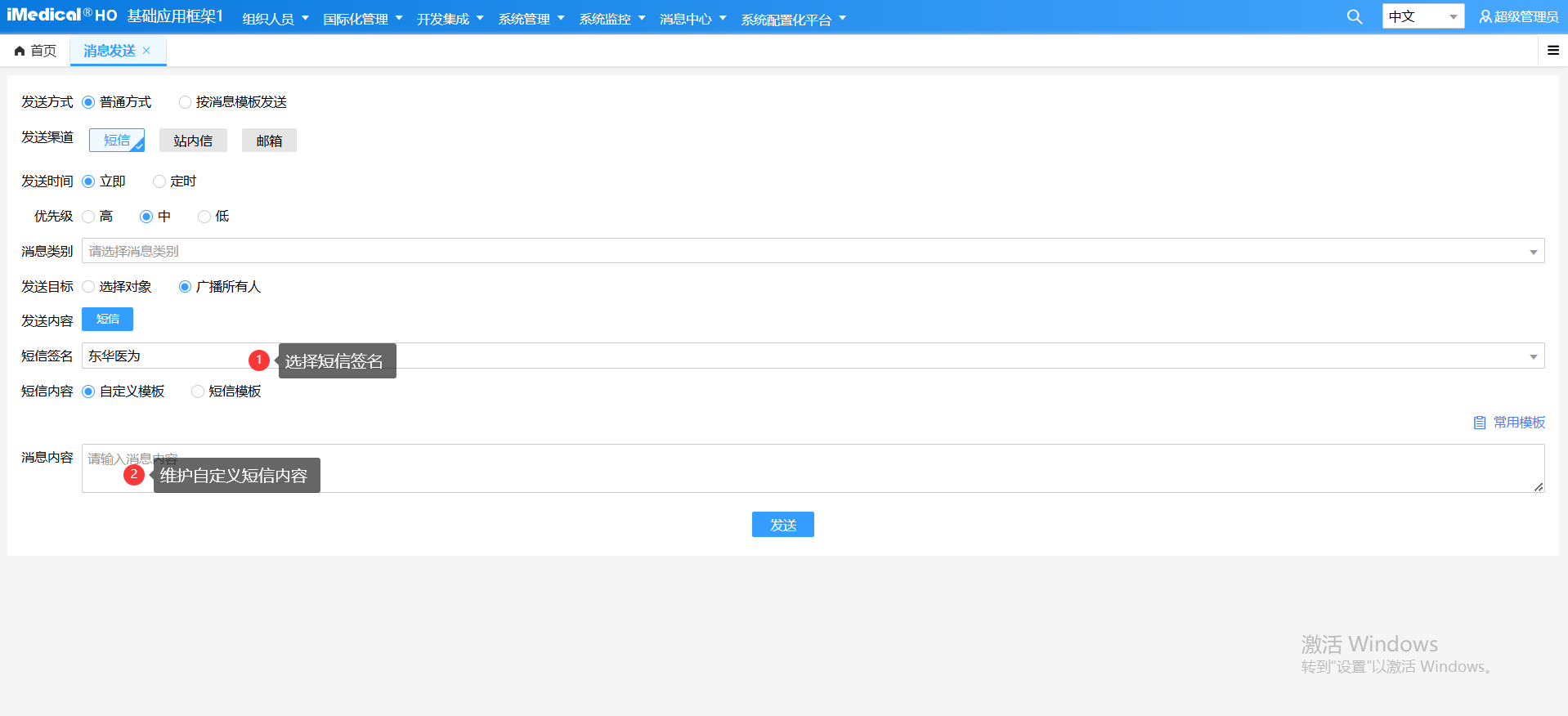
Task: Select the 选择对象 target option
Action: 88,287
